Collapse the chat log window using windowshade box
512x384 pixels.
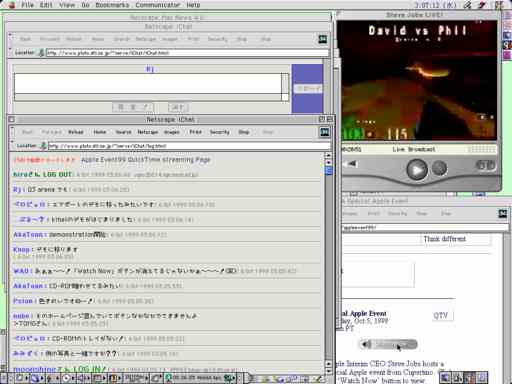tap(329, 119)
